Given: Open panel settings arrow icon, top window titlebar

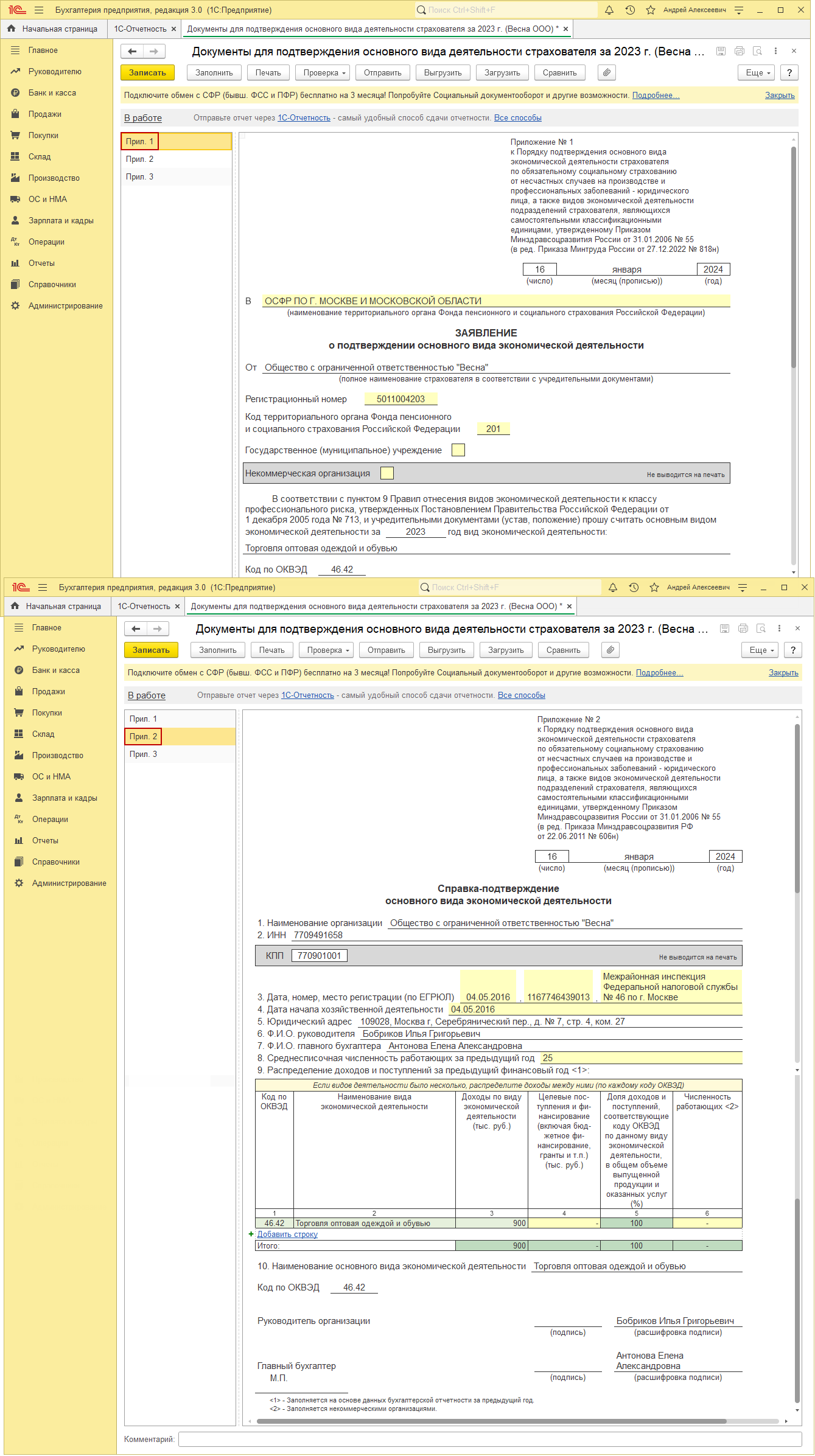Looking at the screenshot, I should 739,10.
